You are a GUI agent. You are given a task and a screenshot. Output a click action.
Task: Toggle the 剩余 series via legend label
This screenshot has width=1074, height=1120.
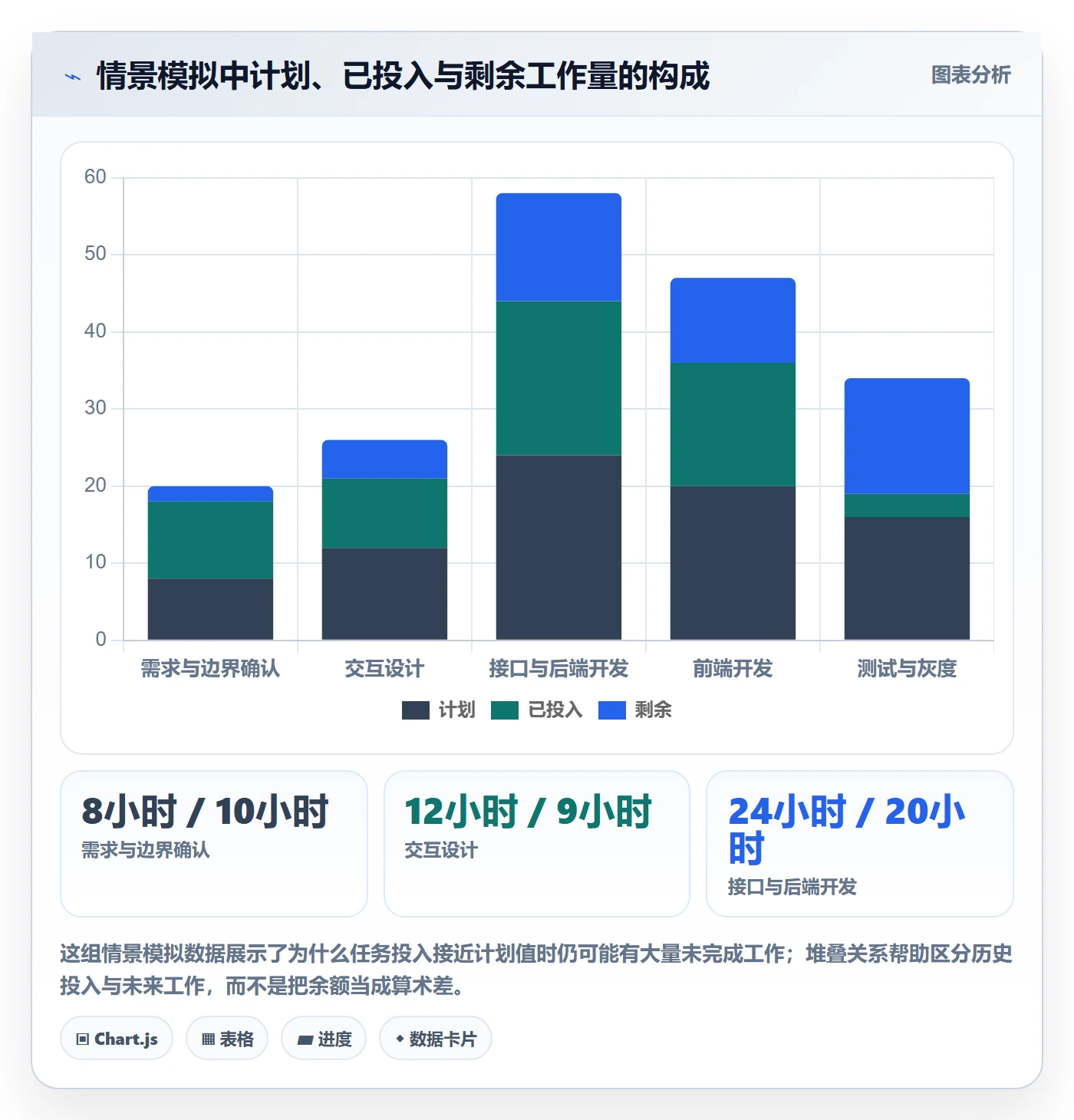(x=654, y=710)
